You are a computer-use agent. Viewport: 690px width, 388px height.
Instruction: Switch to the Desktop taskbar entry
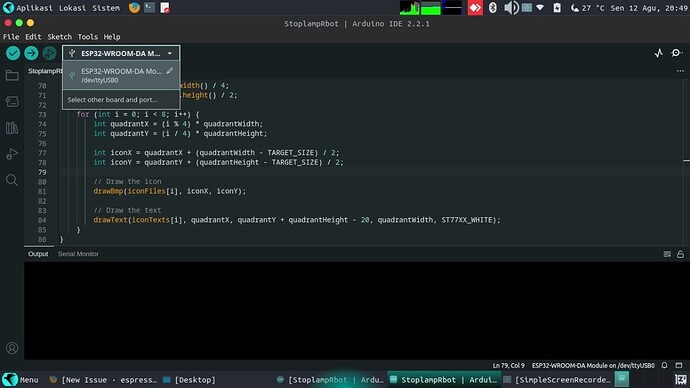point(190,380)
